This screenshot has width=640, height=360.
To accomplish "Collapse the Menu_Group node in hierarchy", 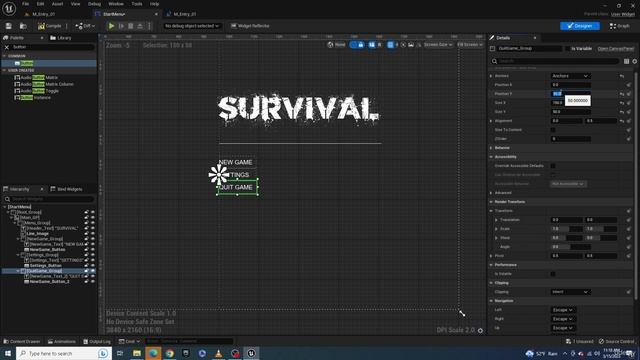I will [x=15, y=223].
